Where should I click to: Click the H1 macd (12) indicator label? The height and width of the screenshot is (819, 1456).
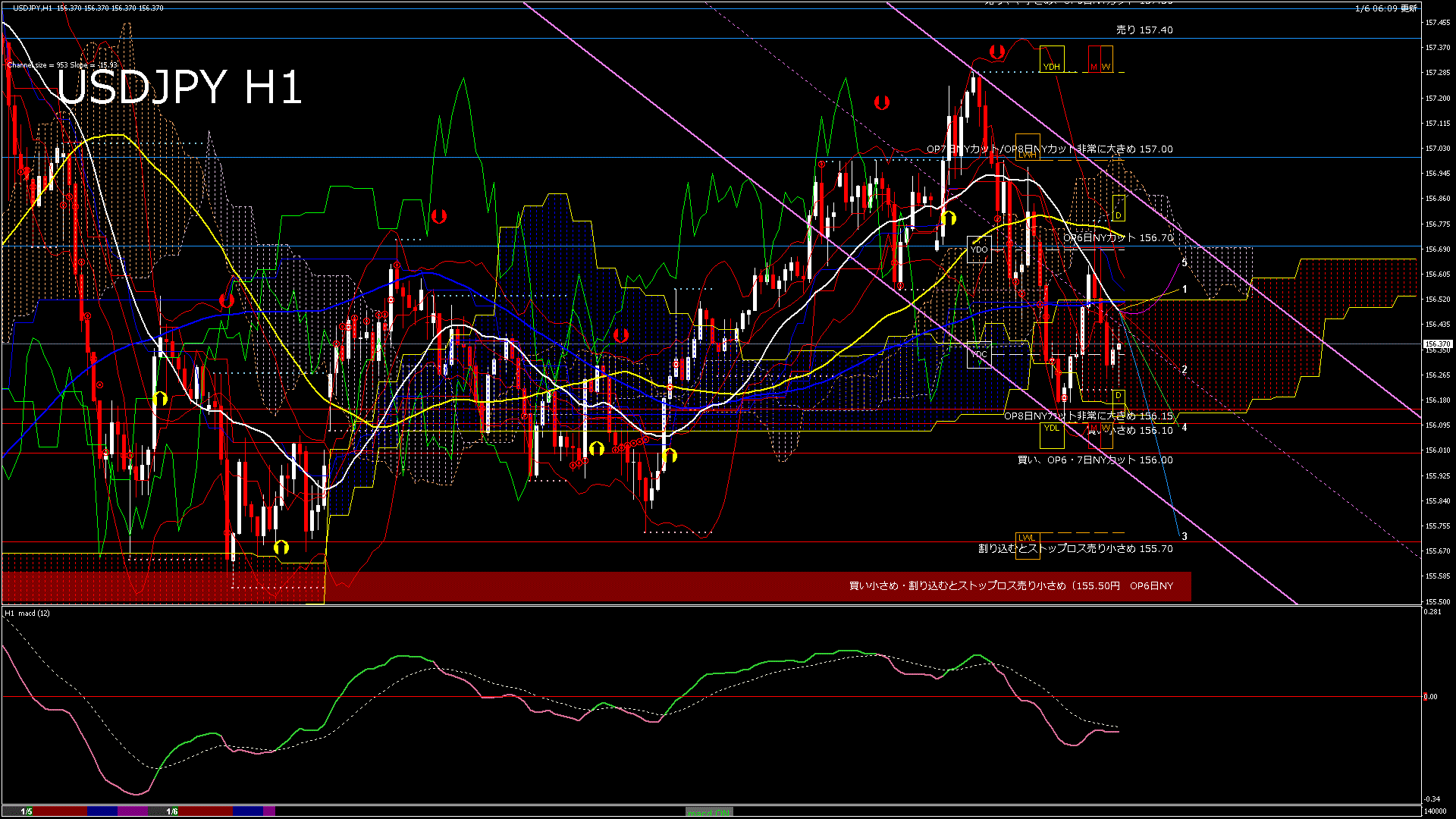click(x=27, y=613)
